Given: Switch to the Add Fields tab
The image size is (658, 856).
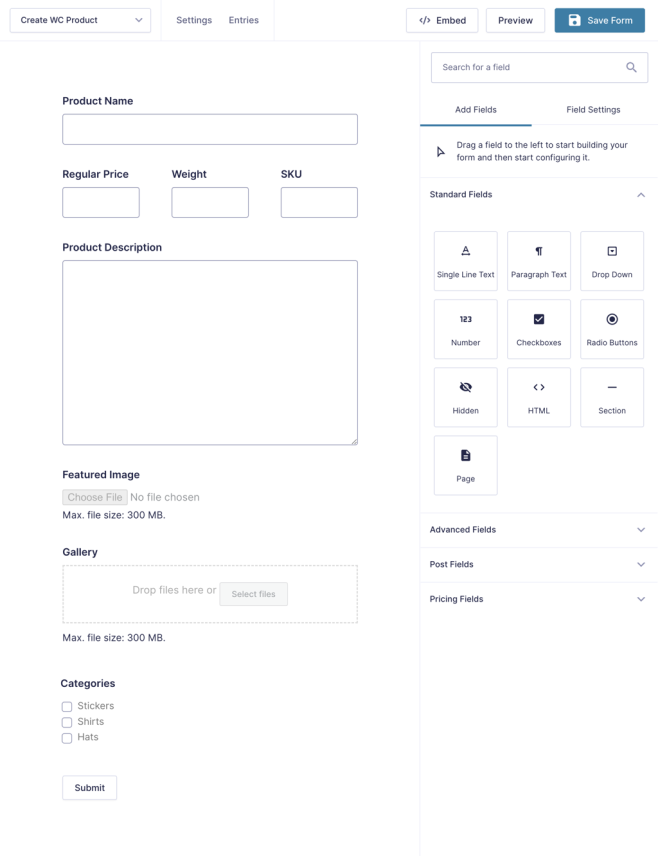Looking at the screenshot, I should [x=476, y=110].
